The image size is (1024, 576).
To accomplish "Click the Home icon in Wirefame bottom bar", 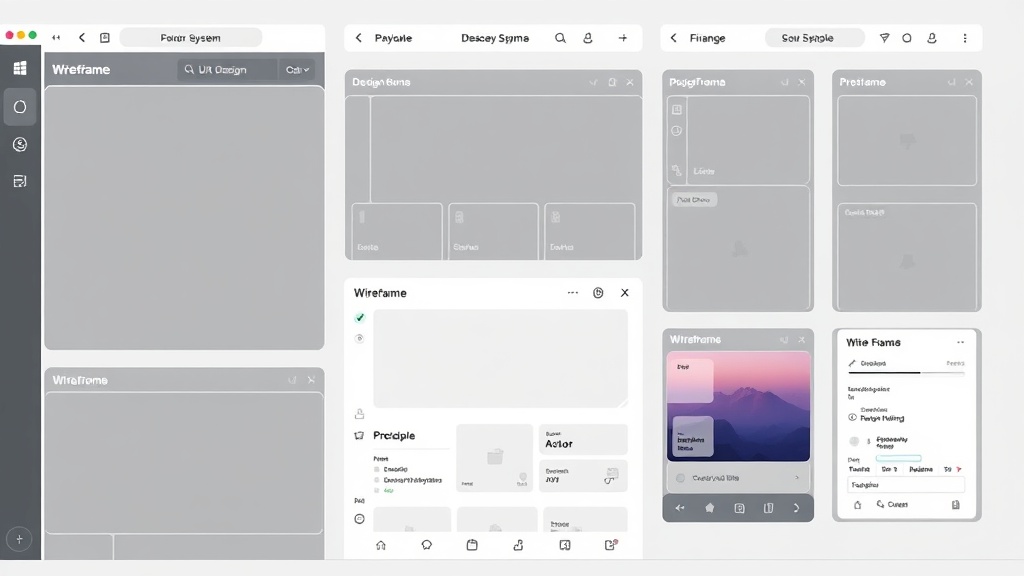I will coord(381,545).
